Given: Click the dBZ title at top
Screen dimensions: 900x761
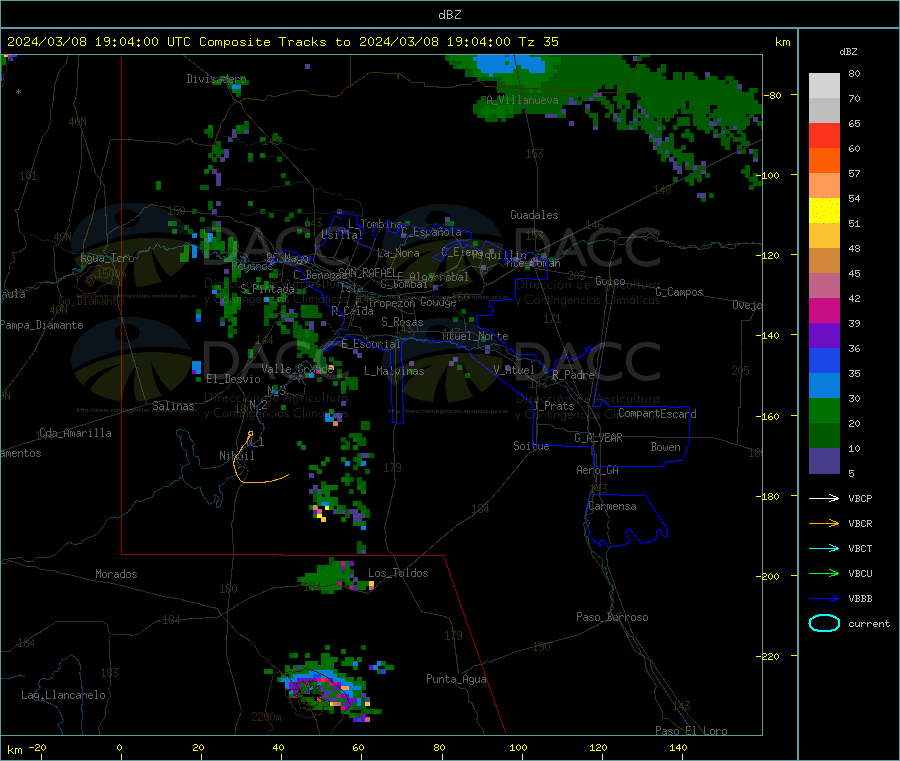Looking at the screenshot, I should pos(449,15).
